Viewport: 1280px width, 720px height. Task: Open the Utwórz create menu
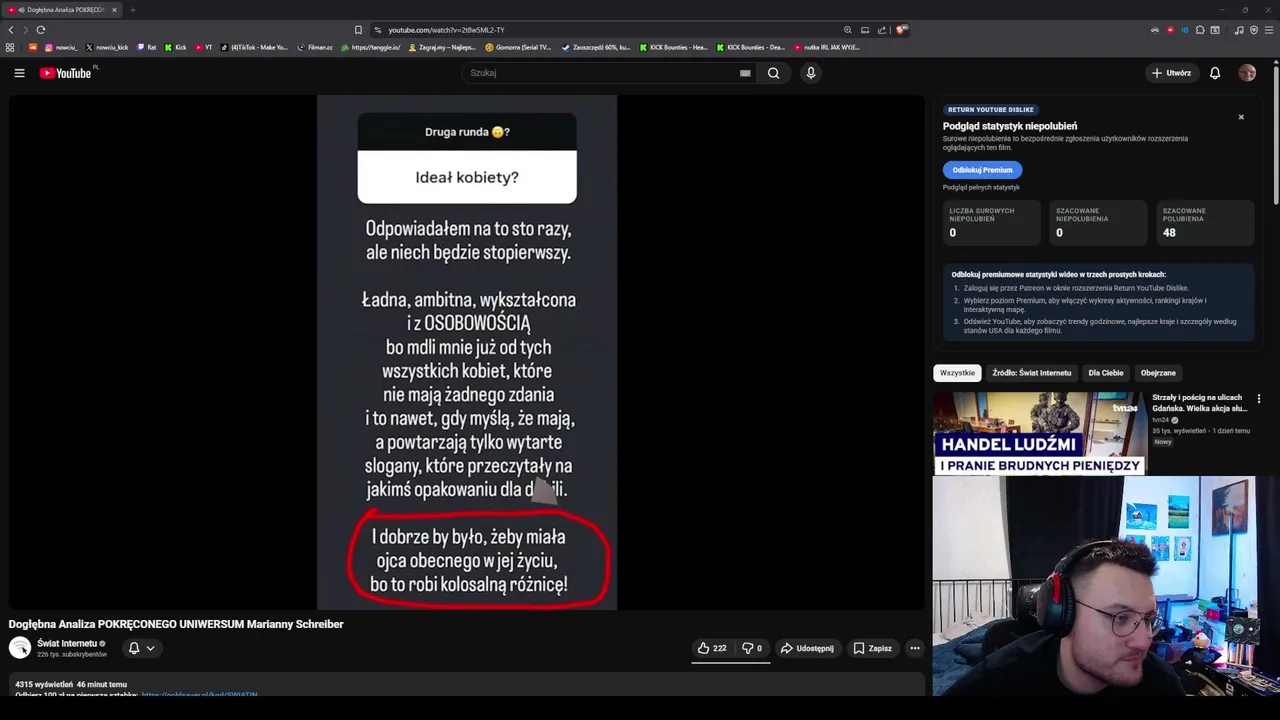[1171, 73]
